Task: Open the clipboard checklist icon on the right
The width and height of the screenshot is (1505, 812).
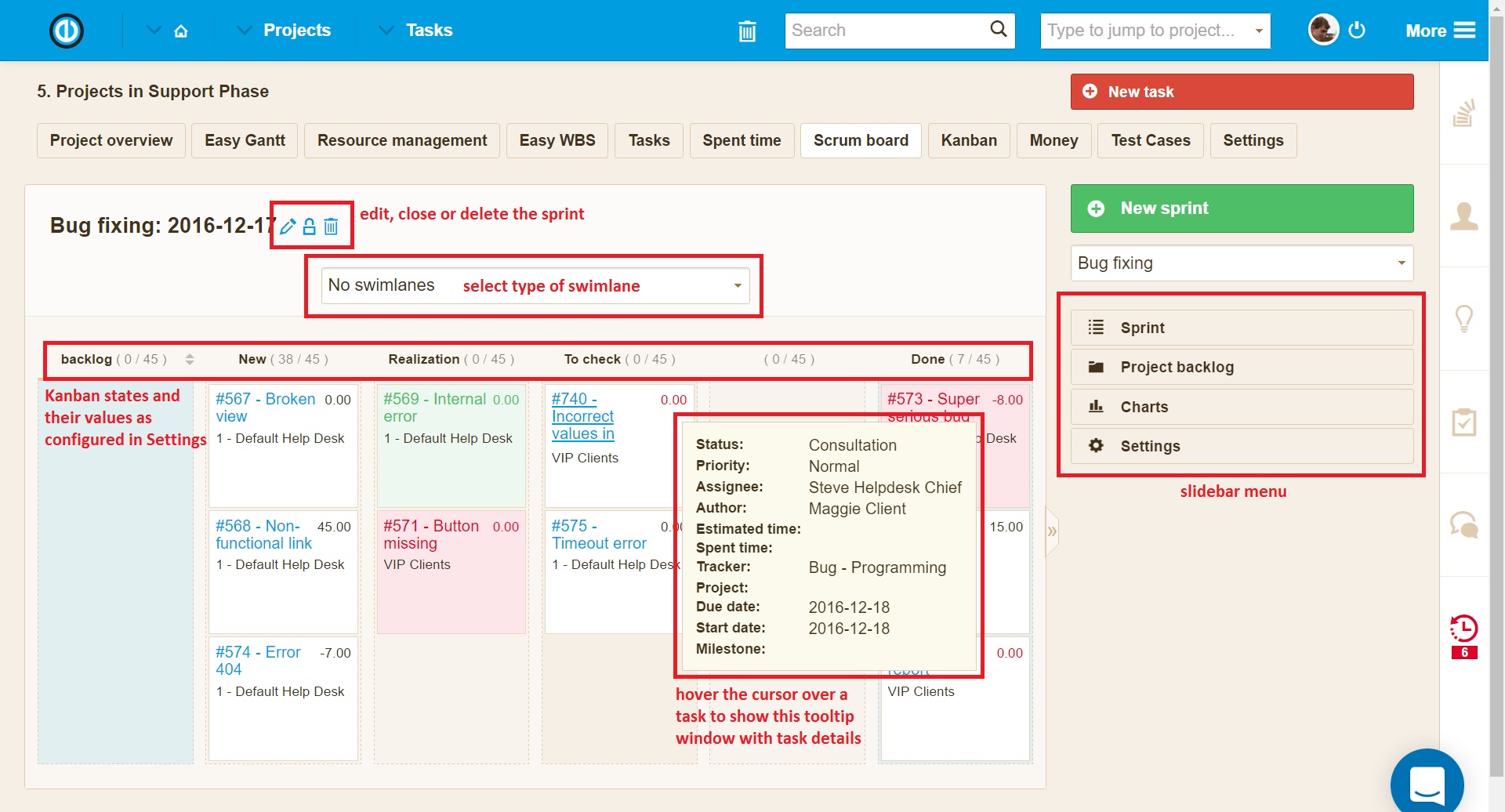Action: coord(1464,422)
